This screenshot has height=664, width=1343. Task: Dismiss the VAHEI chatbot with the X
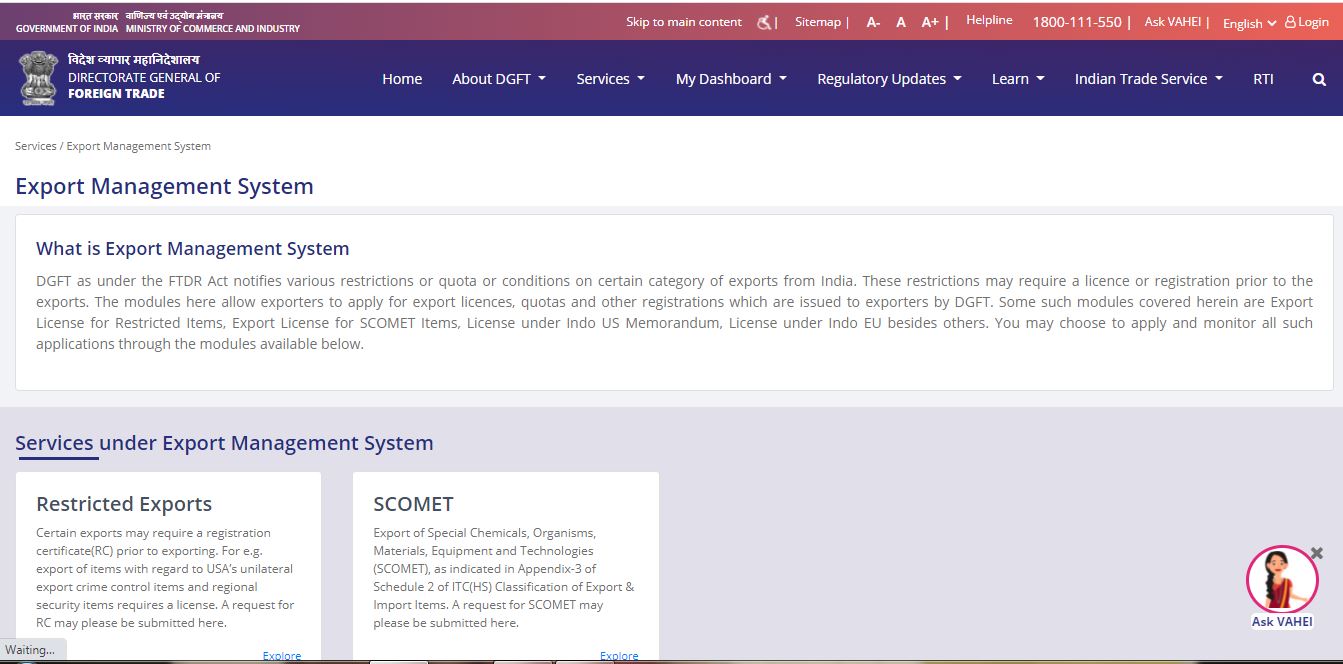point(1316,552)
